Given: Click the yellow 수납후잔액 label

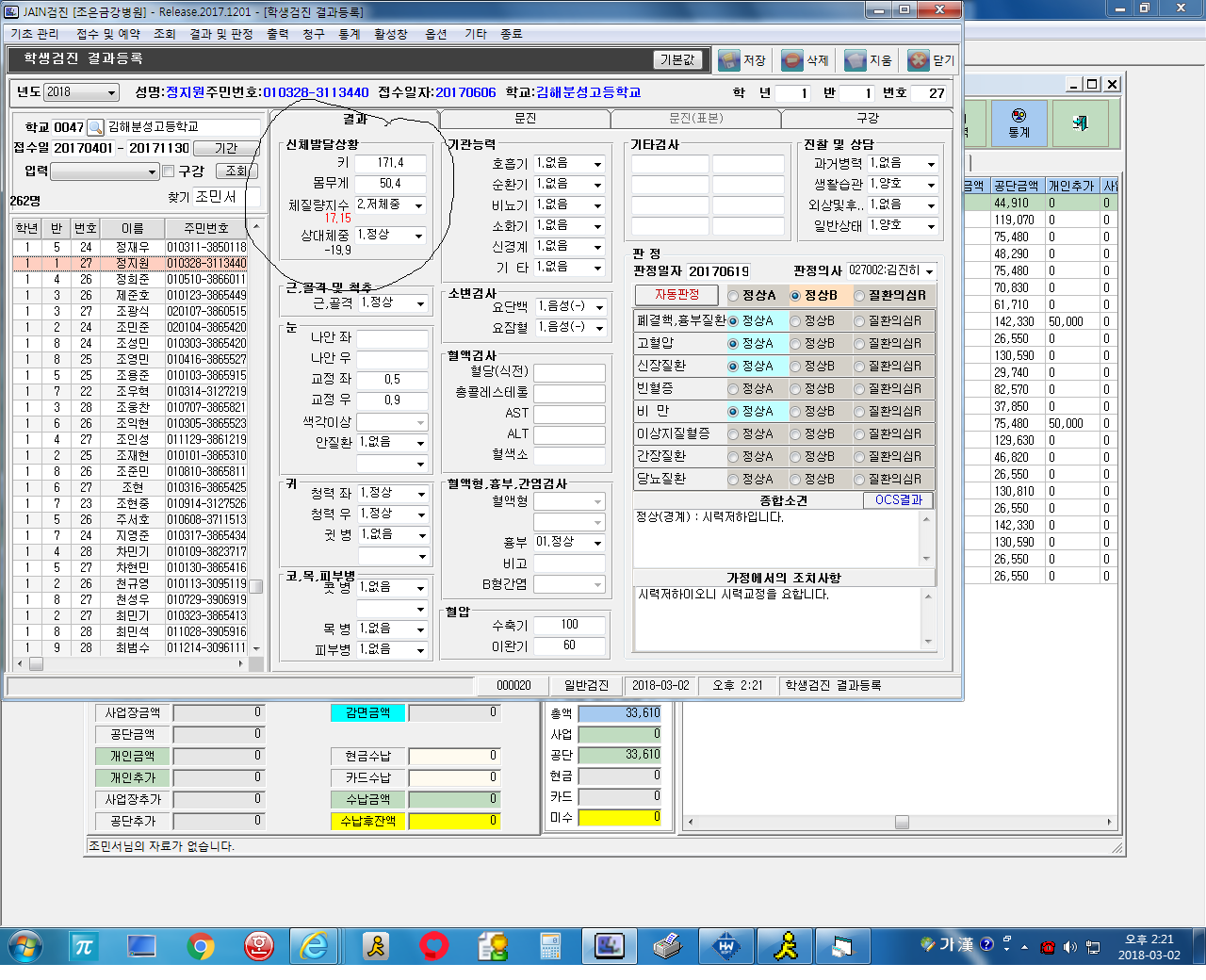Looking at the screenshot, I should coord(367,821).
